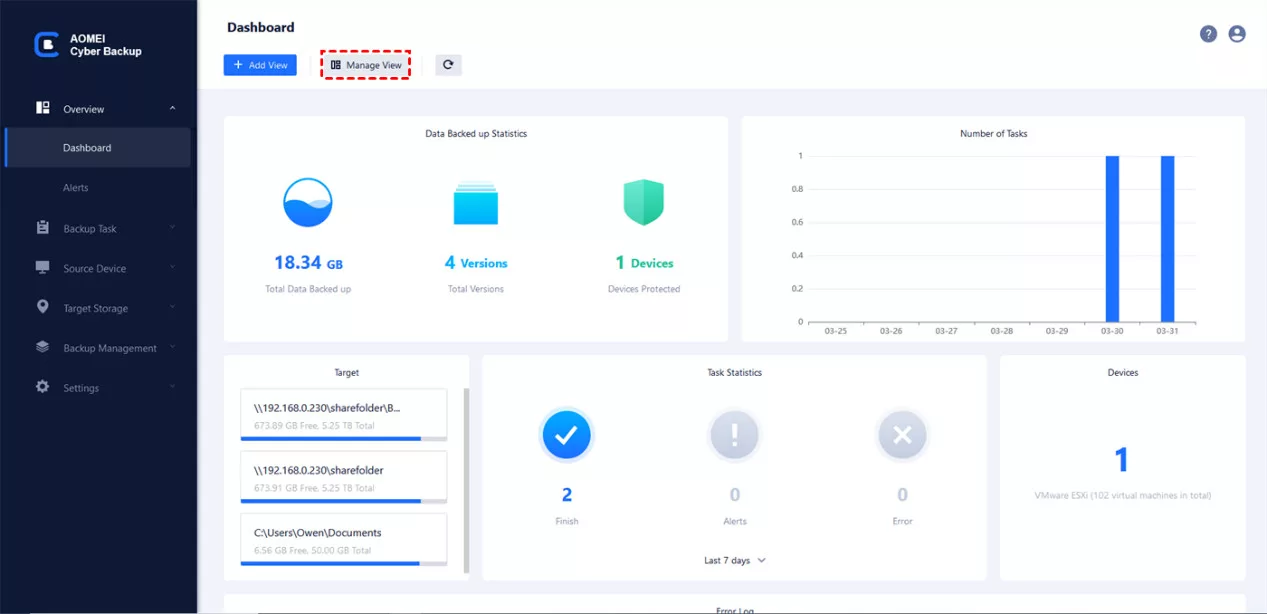1267x614 pixels.
Task: Open the Settings gear in the sidebar
Action: 41,387
